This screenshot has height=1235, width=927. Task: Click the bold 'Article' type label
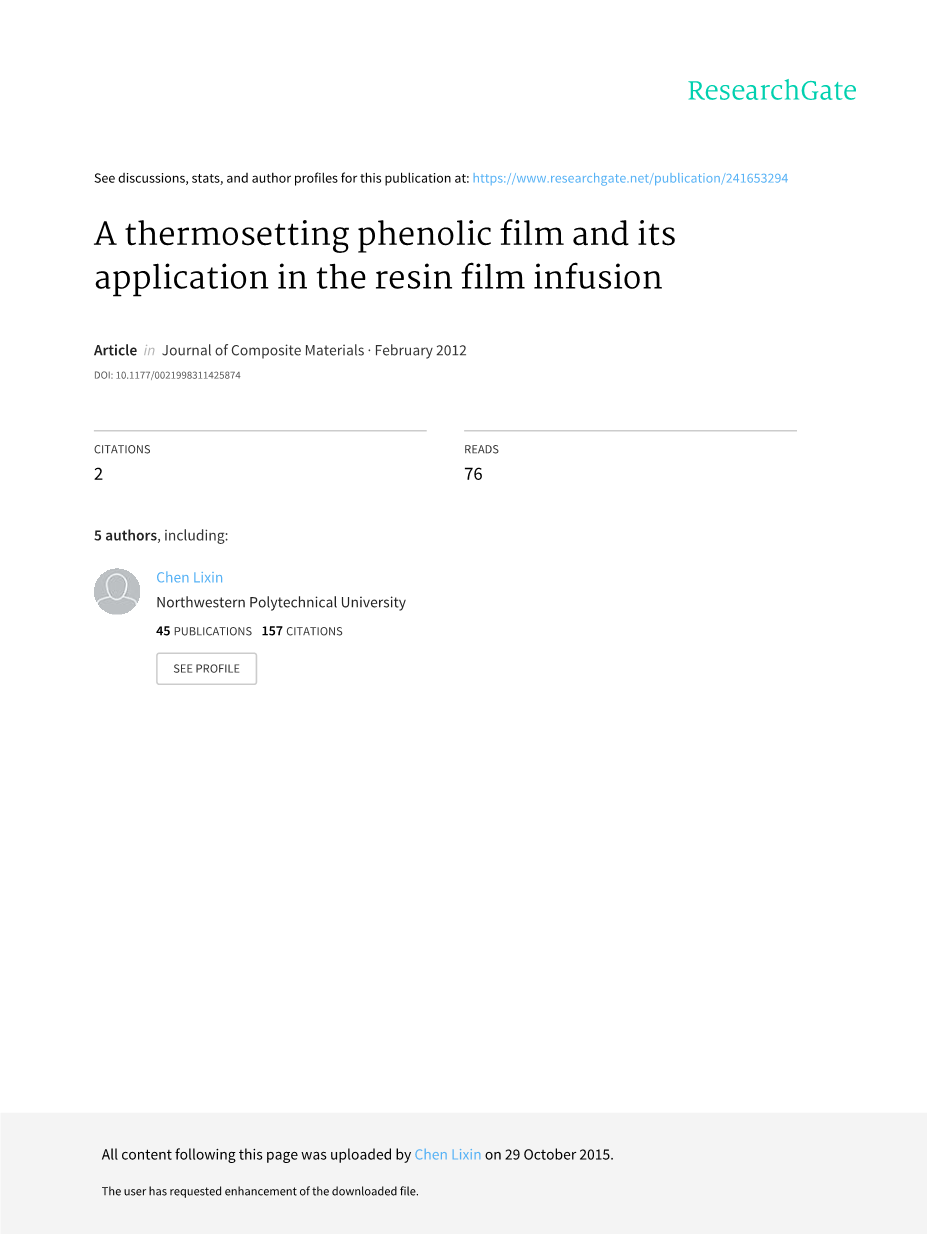[115, 350]
